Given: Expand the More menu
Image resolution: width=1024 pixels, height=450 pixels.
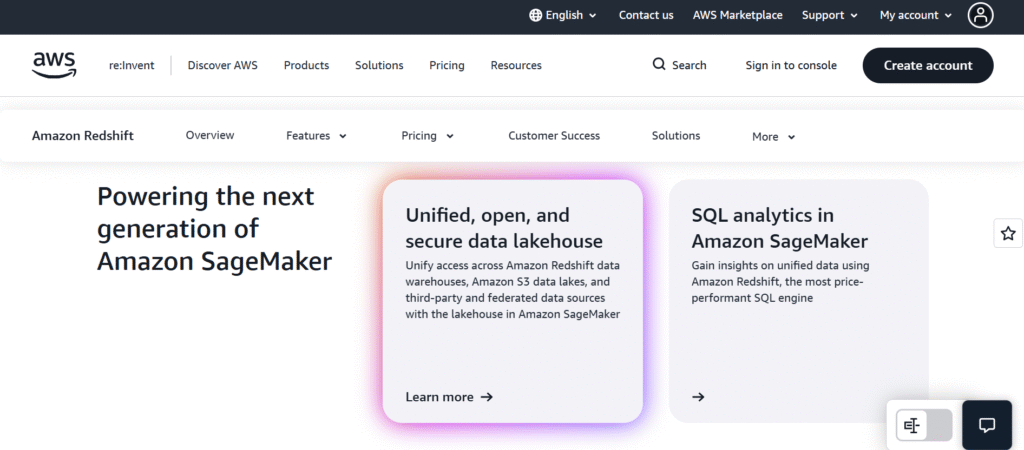Looking at the screenshot, I should [773, 137].
